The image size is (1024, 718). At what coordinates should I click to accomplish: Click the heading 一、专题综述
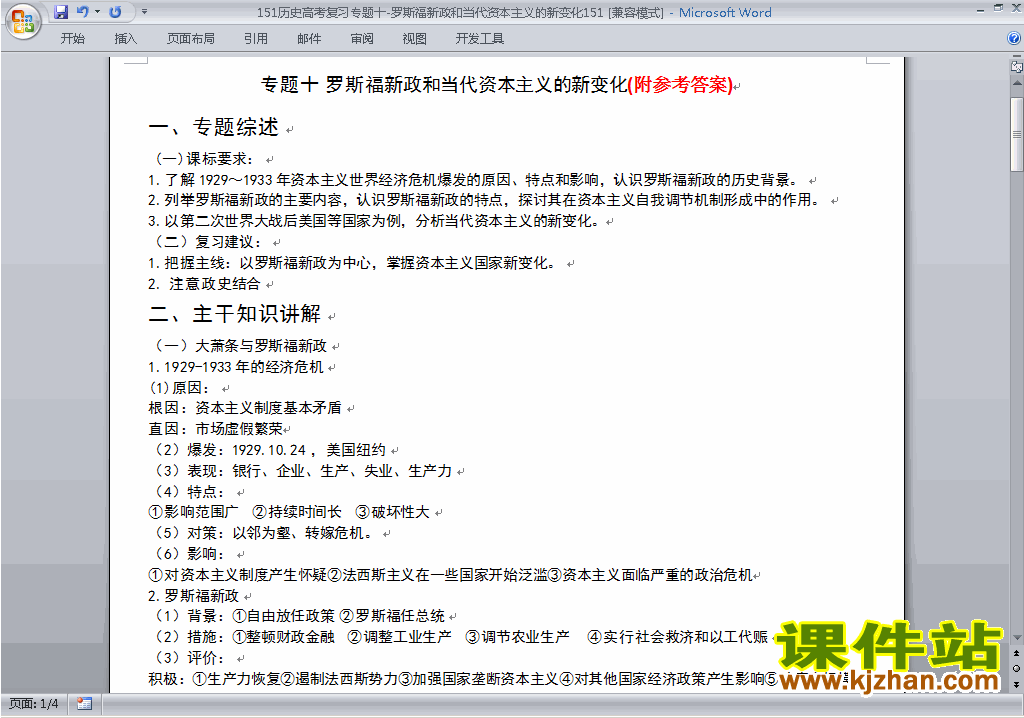tap(214, 127)
